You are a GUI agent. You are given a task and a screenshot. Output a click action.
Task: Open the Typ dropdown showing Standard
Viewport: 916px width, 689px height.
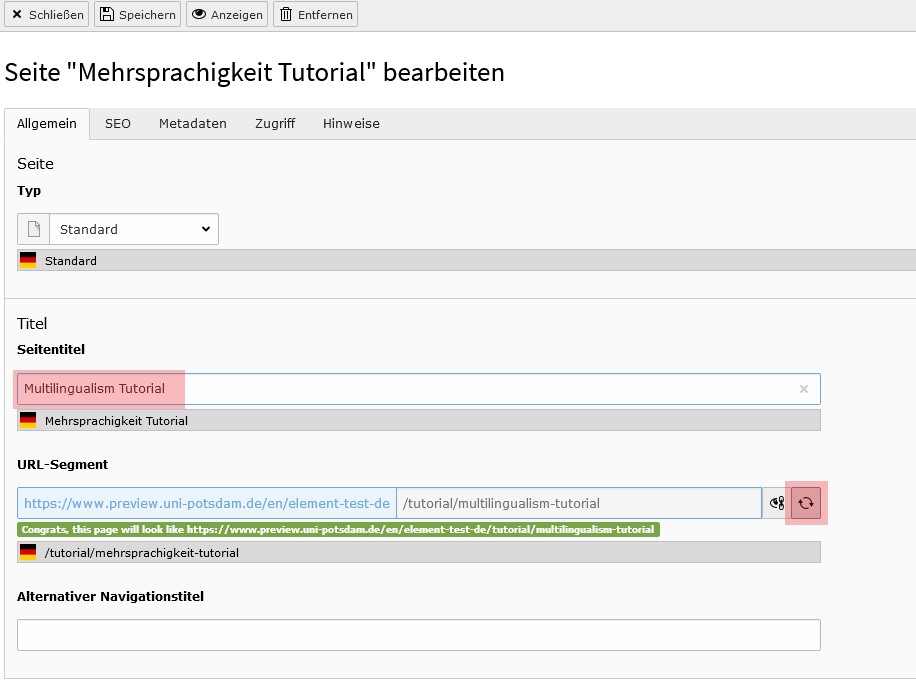pyautogui.click(x=134, y=229)
